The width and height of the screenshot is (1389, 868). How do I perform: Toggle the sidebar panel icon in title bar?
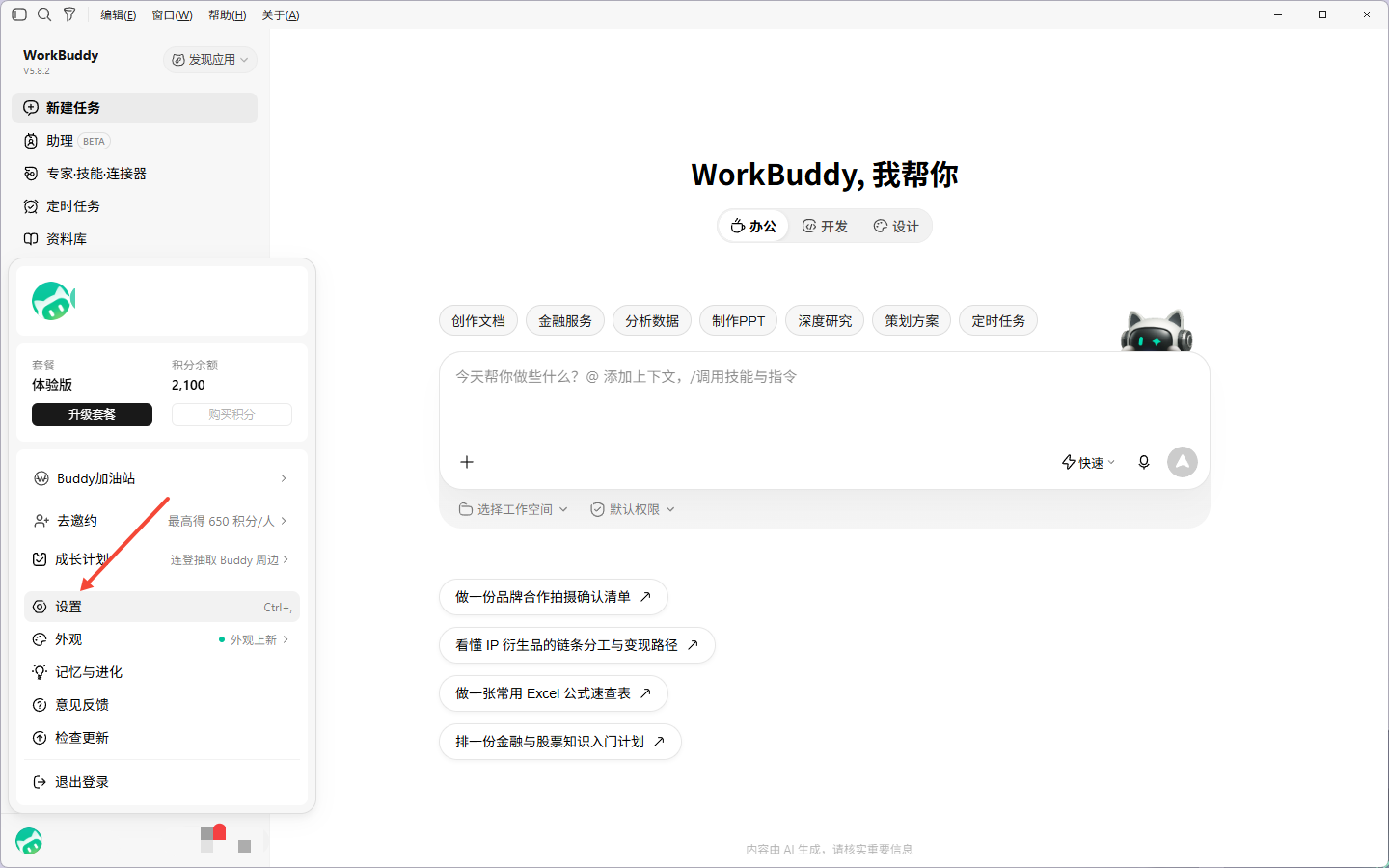coord(19,14)
